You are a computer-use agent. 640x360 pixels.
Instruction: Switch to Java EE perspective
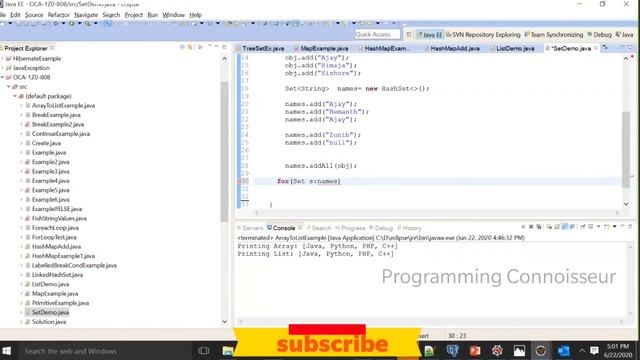pos(429,35)
